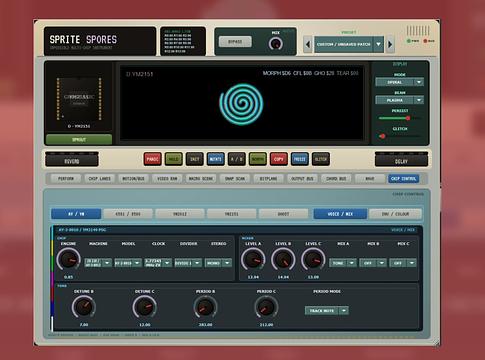Open the Period Mode Track Note dropdown

click(327, 311)
